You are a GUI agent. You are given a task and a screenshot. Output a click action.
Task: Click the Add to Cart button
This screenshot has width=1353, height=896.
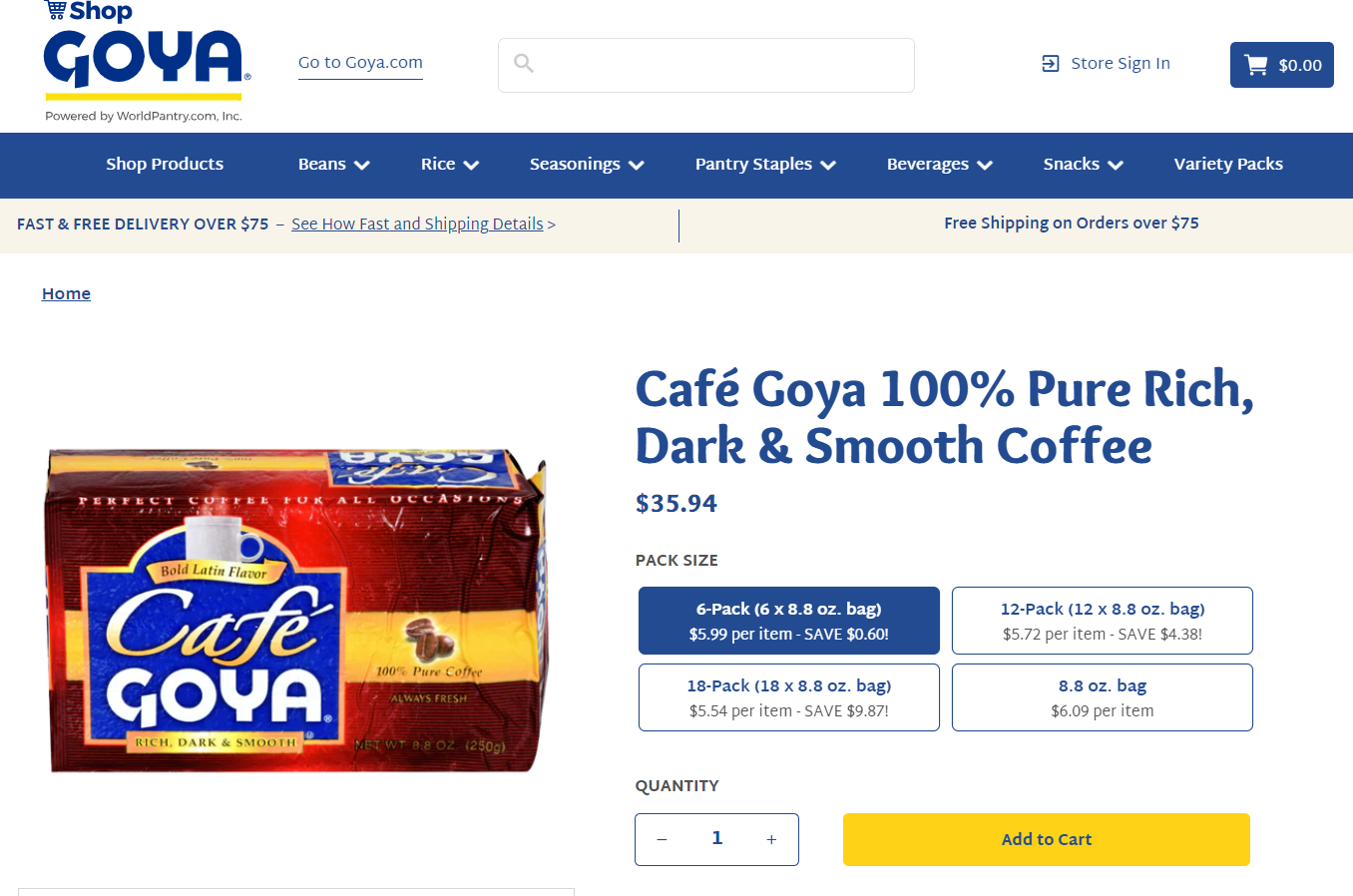click(x=1047, y=839)
